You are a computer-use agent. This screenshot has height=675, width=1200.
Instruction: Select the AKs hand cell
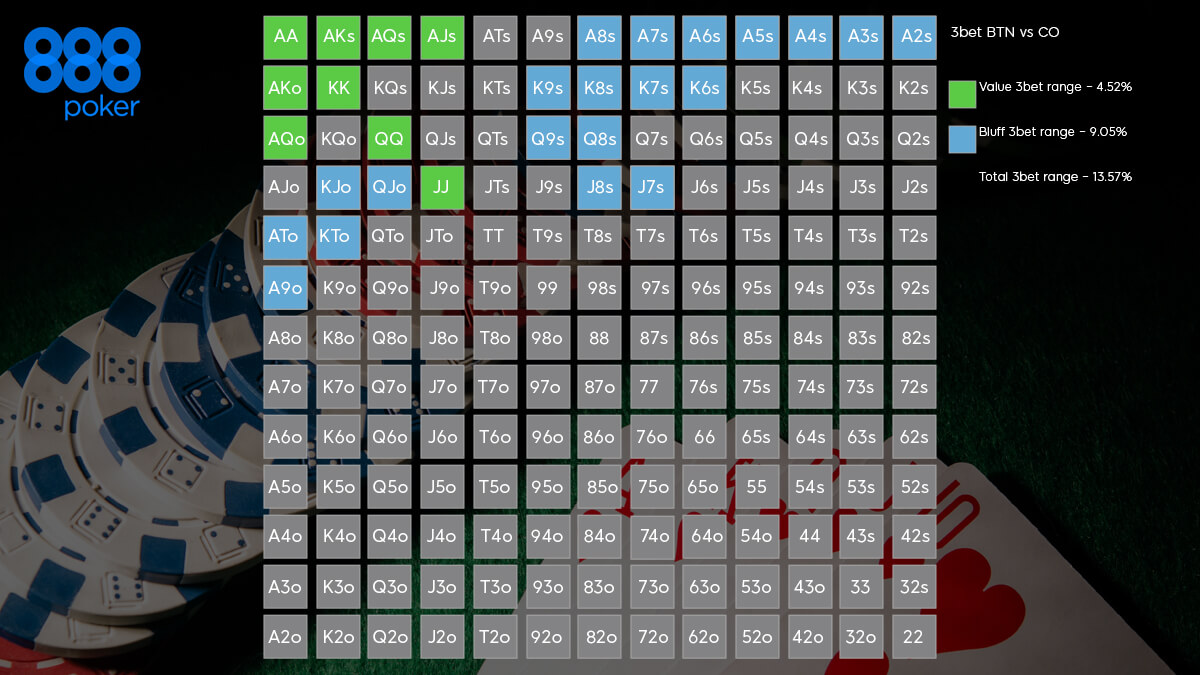pyautogui.click(x=338, y=37)
